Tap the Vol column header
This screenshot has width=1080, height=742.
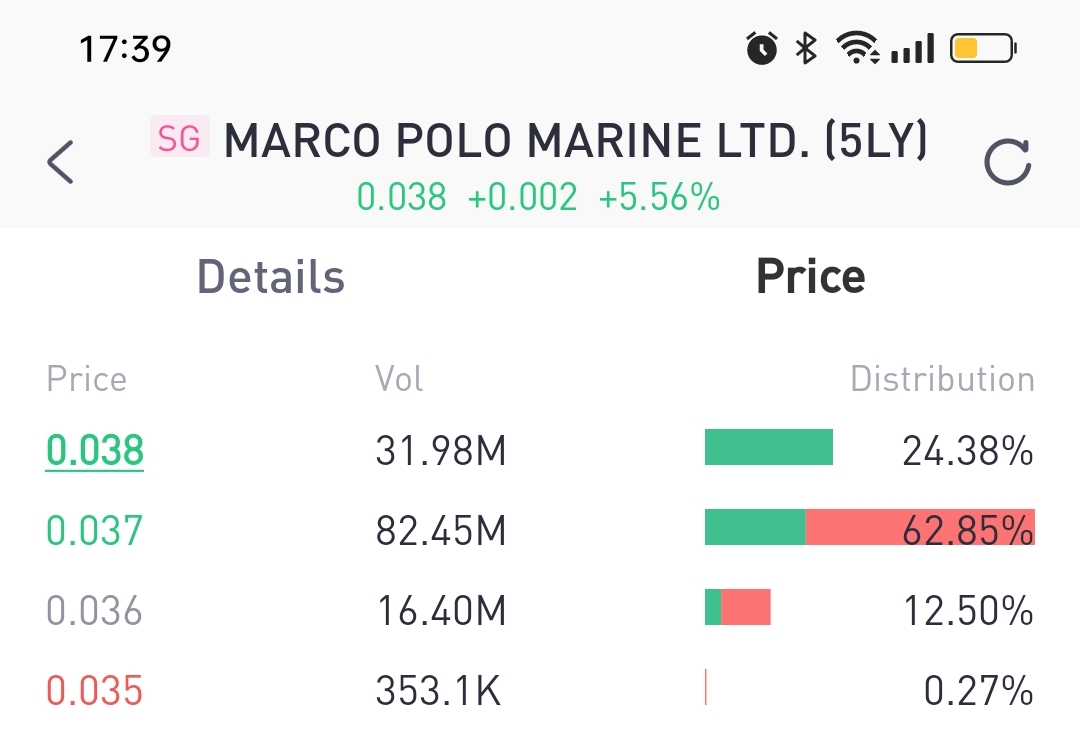[x=399, y=379]
